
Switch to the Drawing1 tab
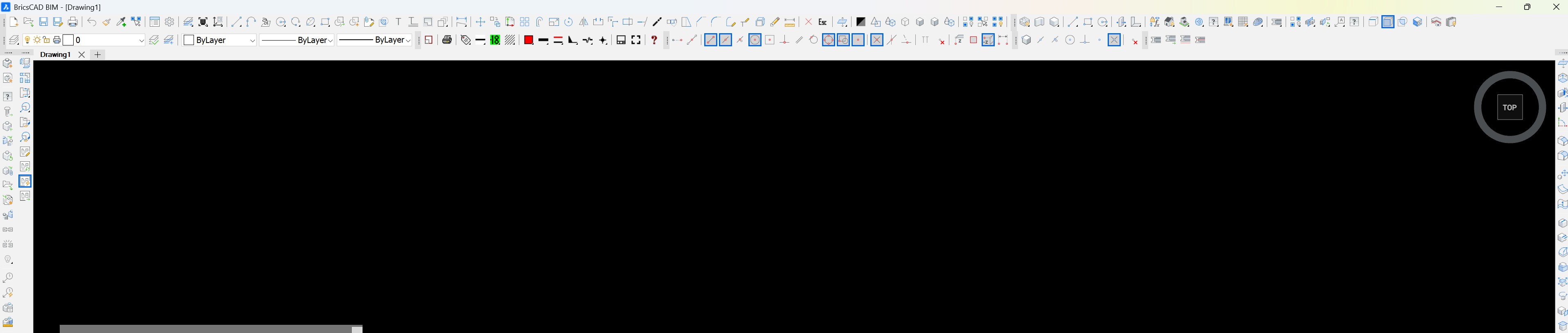(55, 55)
